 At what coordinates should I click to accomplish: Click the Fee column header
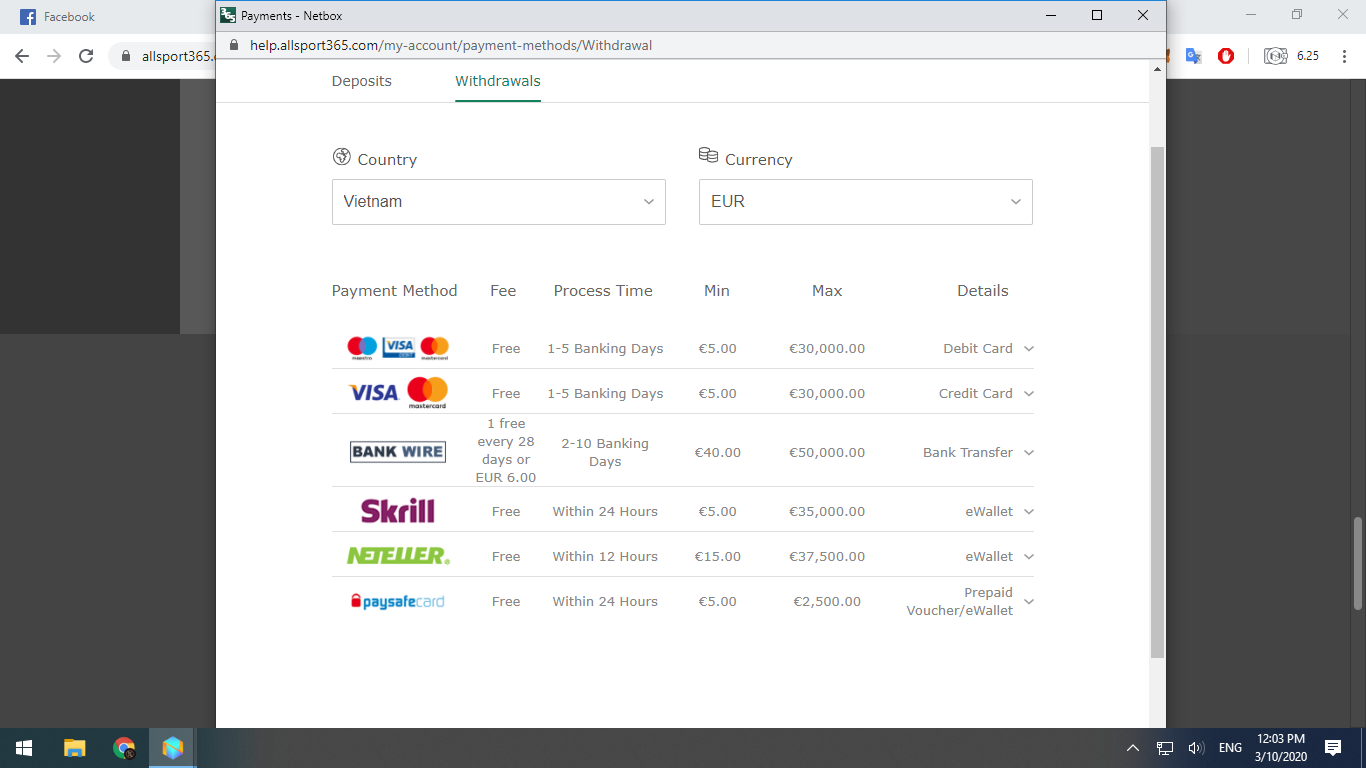pos(503,291)
